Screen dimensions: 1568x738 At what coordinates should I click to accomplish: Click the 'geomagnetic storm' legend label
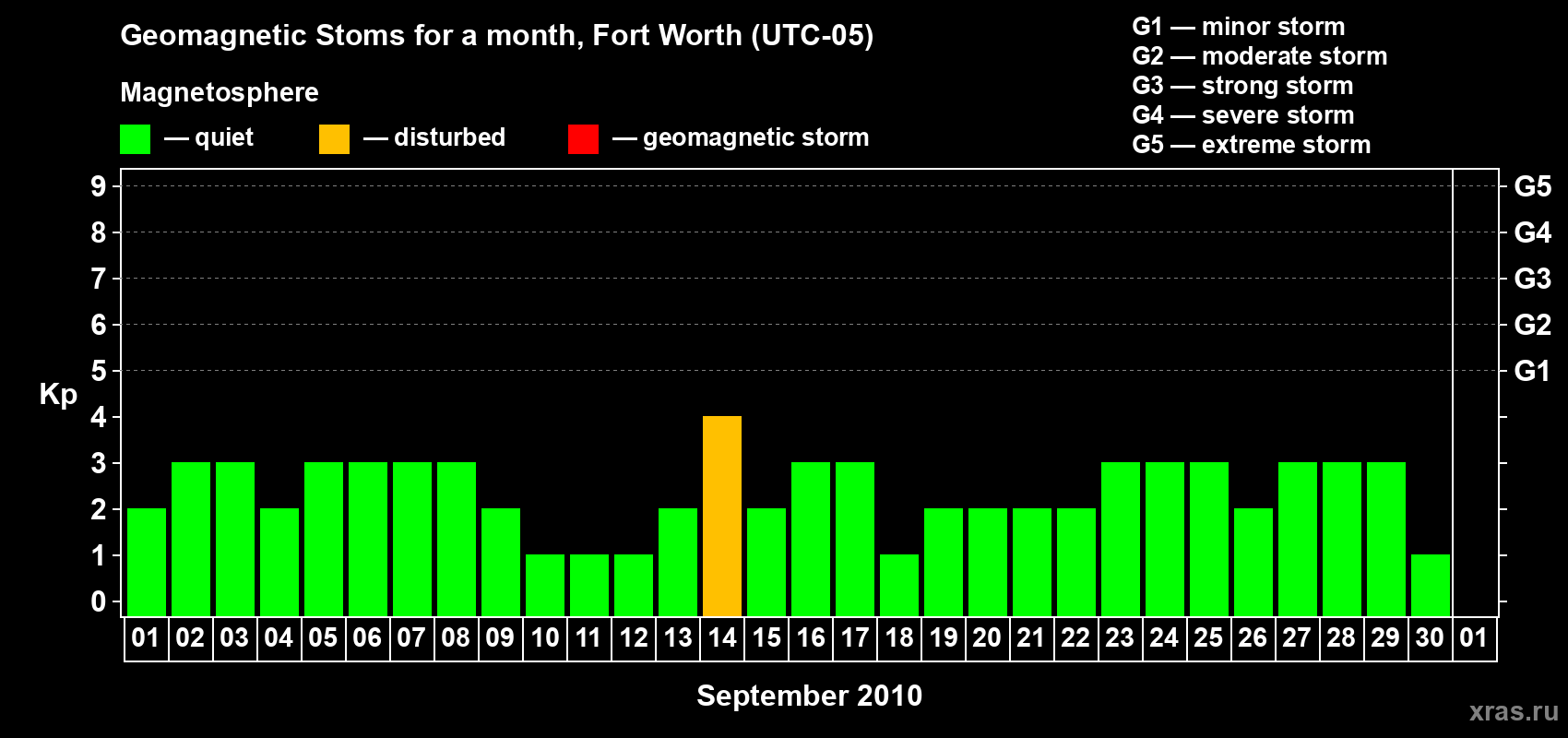pyautogui.click(x=756, y=137)
